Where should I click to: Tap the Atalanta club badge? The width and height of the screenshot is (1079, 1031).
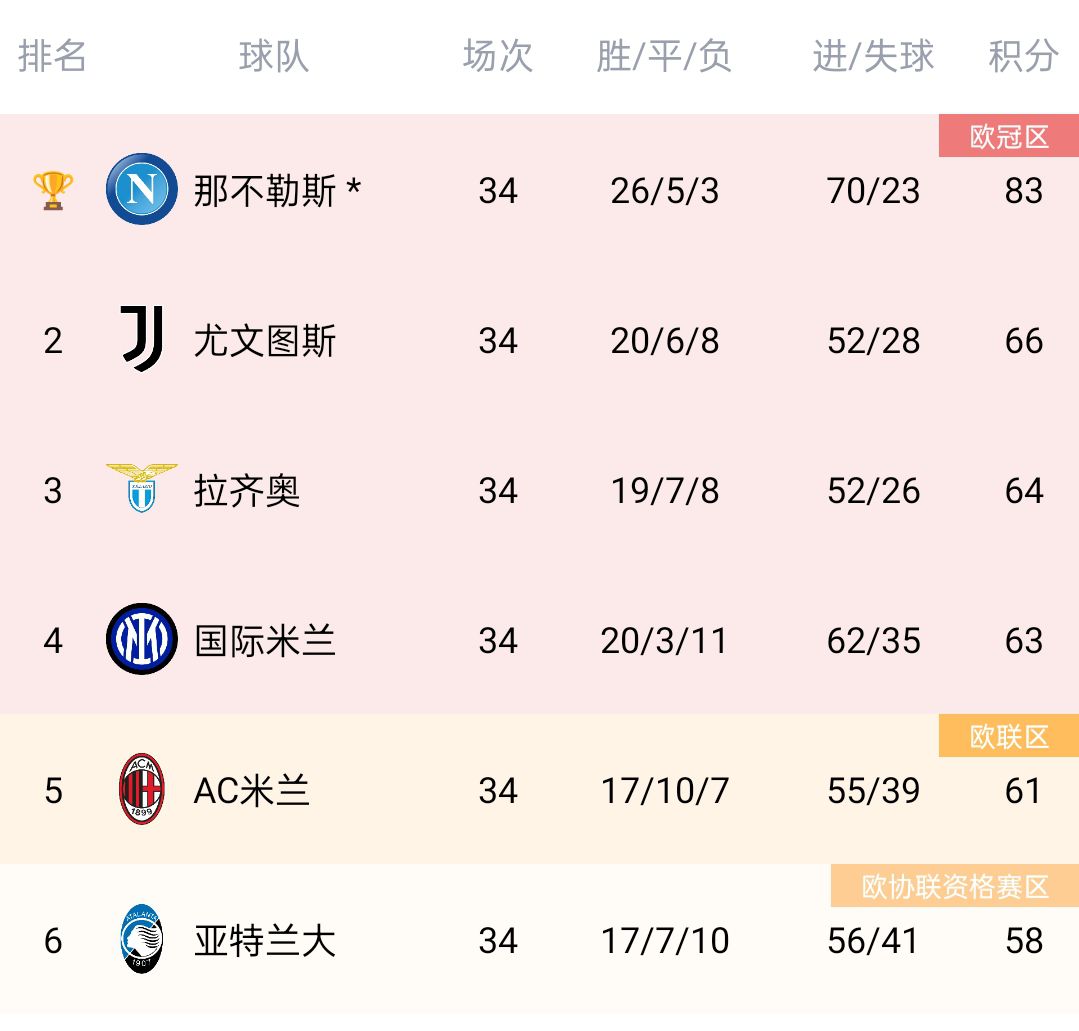(x=142, y=939)
